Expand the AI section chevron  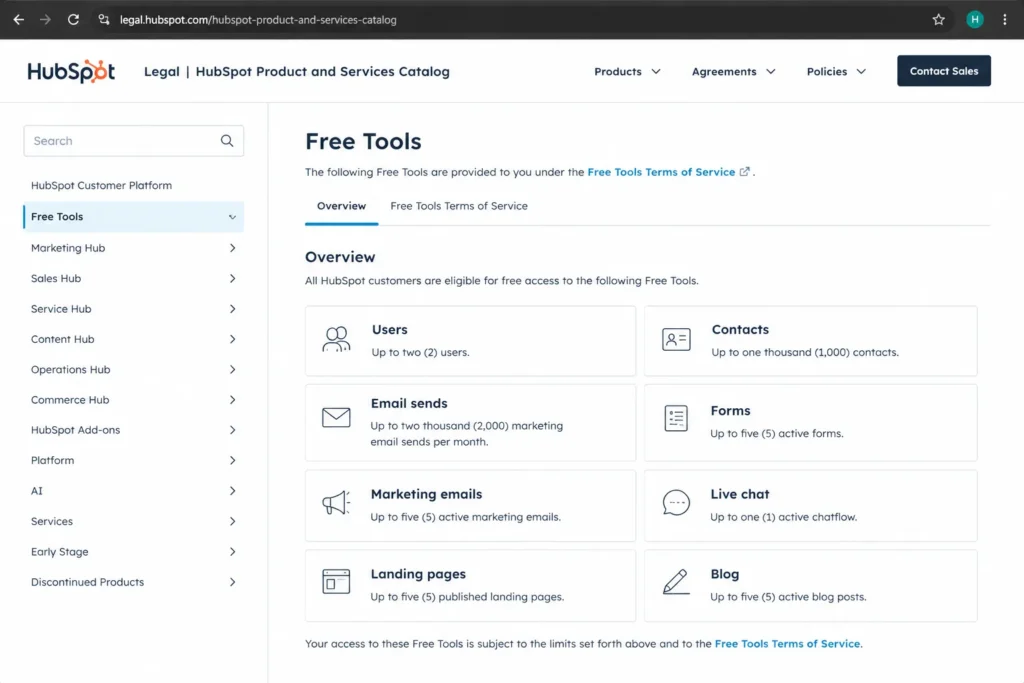click(x=232, y=490)
